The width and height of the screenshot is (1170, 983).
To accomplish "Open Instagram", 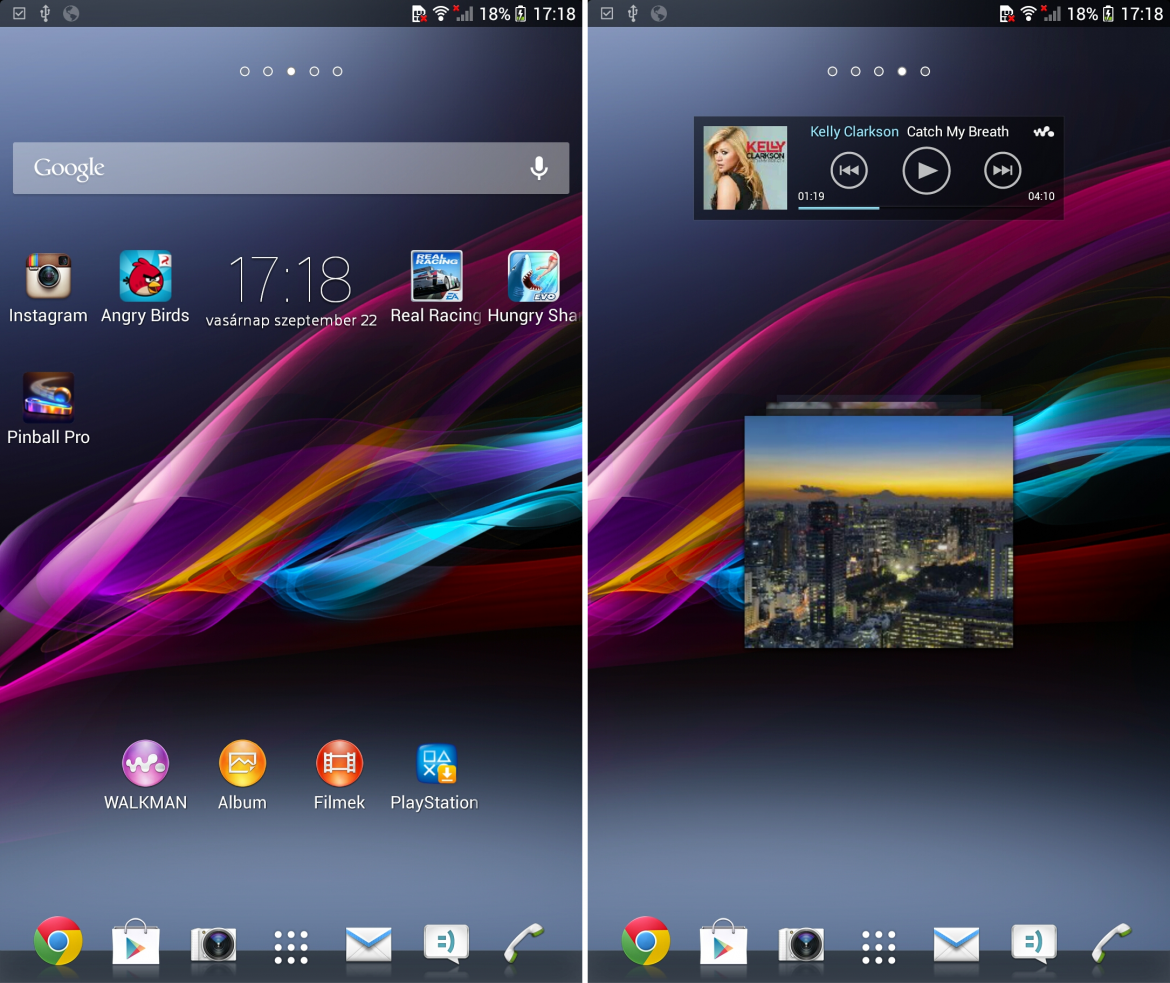I will [48, 277].
